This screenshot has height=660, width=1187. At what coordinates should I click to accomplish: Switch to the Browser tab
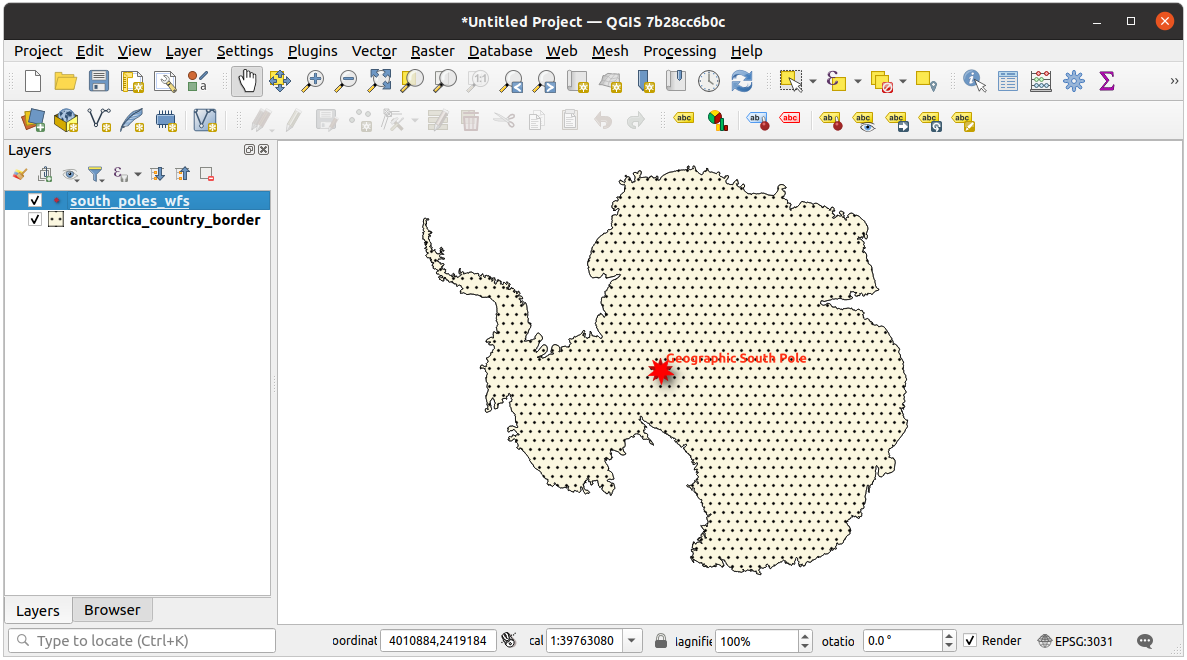(112, 610)
